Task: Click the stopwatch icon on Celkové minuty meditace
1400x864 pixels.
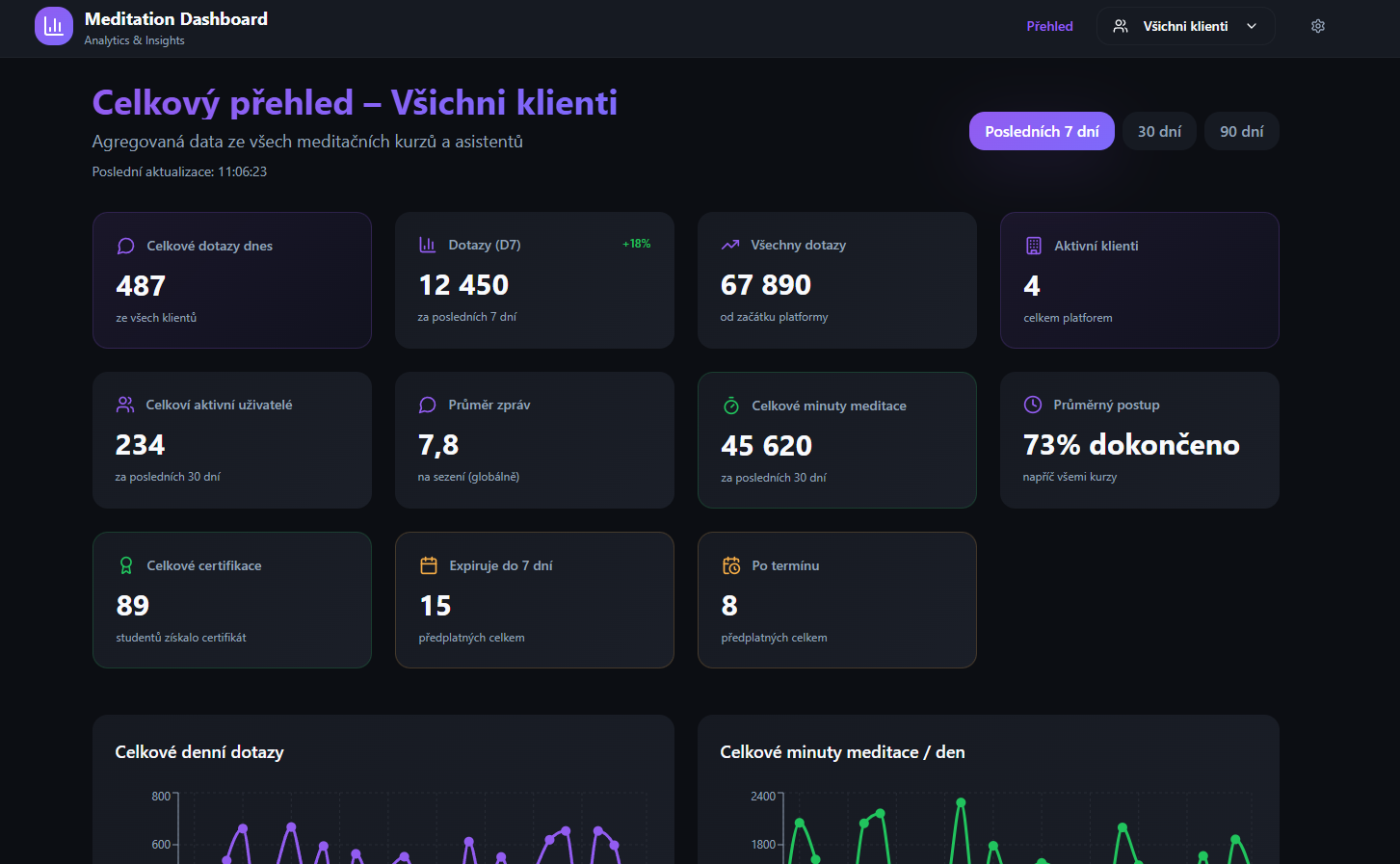Action: [731, 406]
